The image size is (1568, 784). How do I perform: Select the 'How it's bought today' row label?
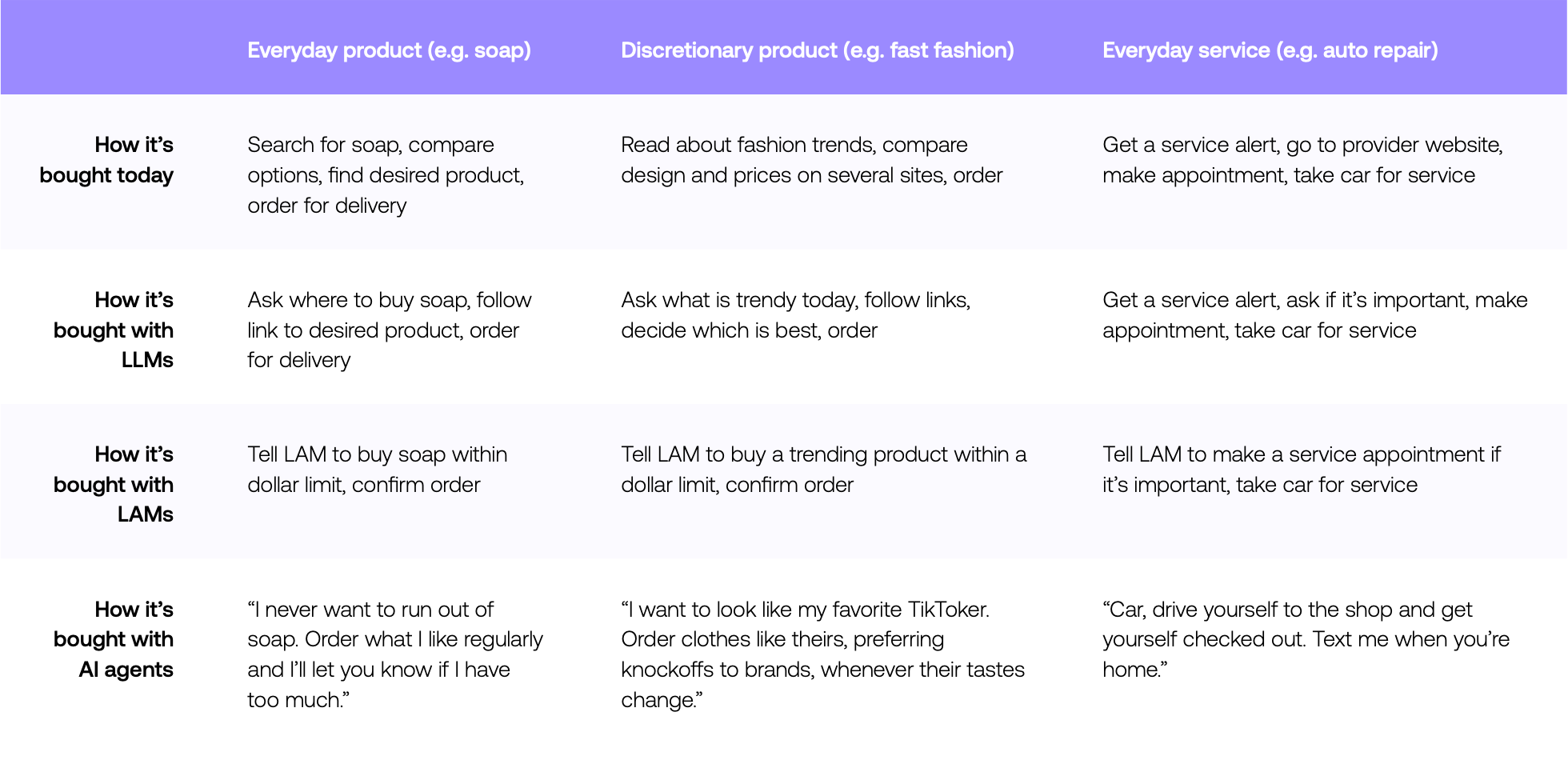tap(106, 160)
